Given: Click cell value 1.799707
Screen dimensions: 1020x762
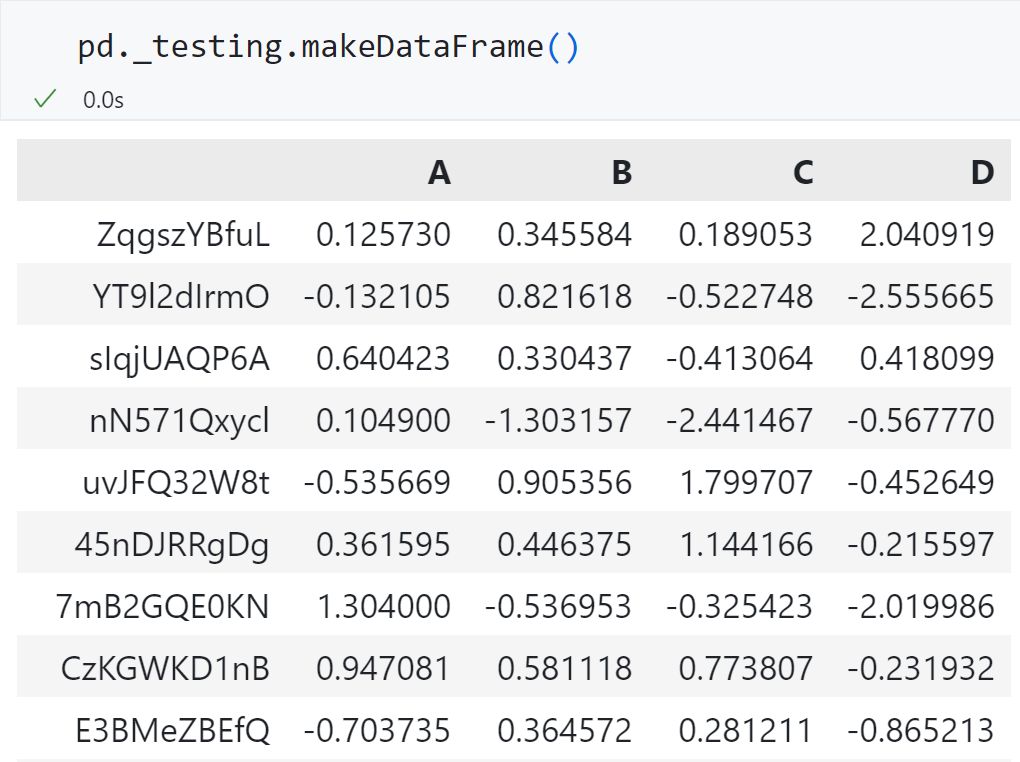Looking at the screenshot, I should click(x=745, y=483).
